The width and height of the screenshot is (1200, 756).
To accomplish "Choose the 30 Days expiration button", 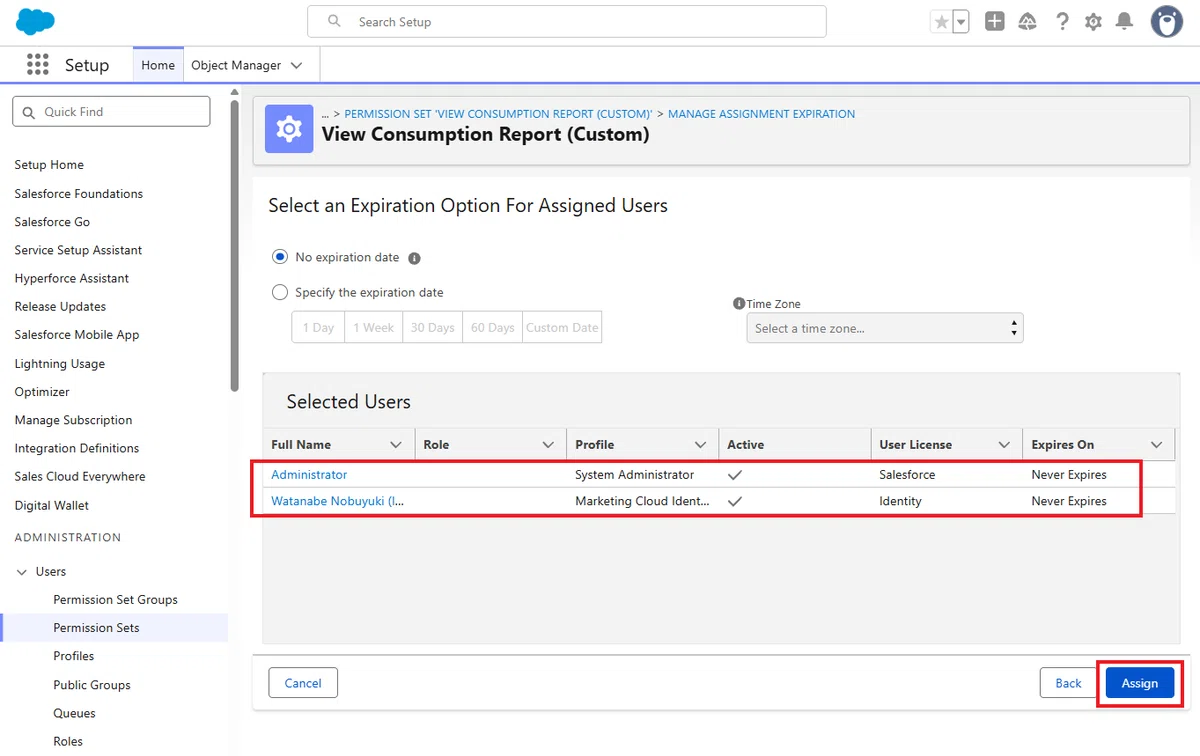I will tap(432, 328).
